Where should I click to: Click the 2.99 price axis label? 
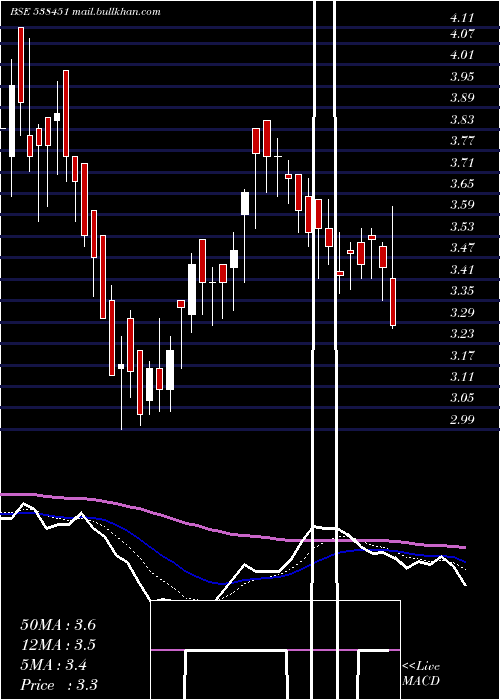pos(462,419)
